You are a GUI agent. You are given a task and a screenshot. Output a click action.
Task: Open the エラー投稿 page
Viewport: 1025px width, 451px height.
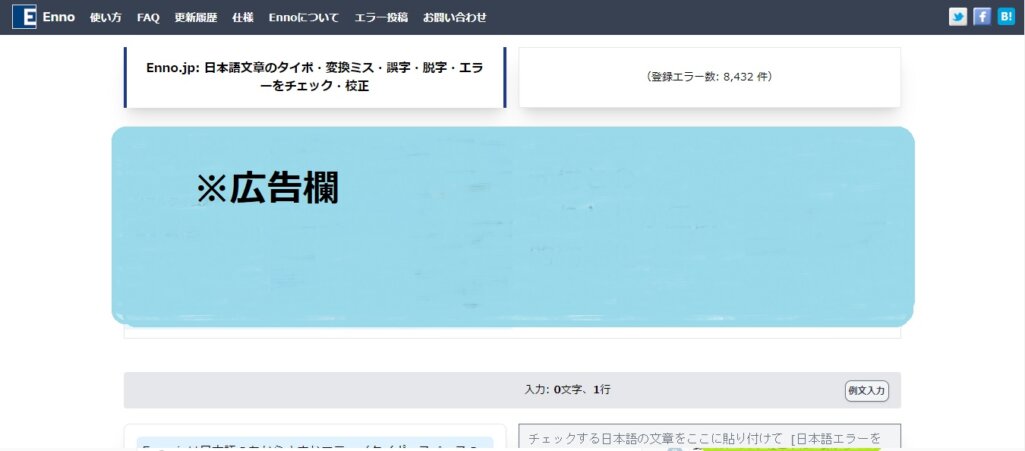(381, 18)
